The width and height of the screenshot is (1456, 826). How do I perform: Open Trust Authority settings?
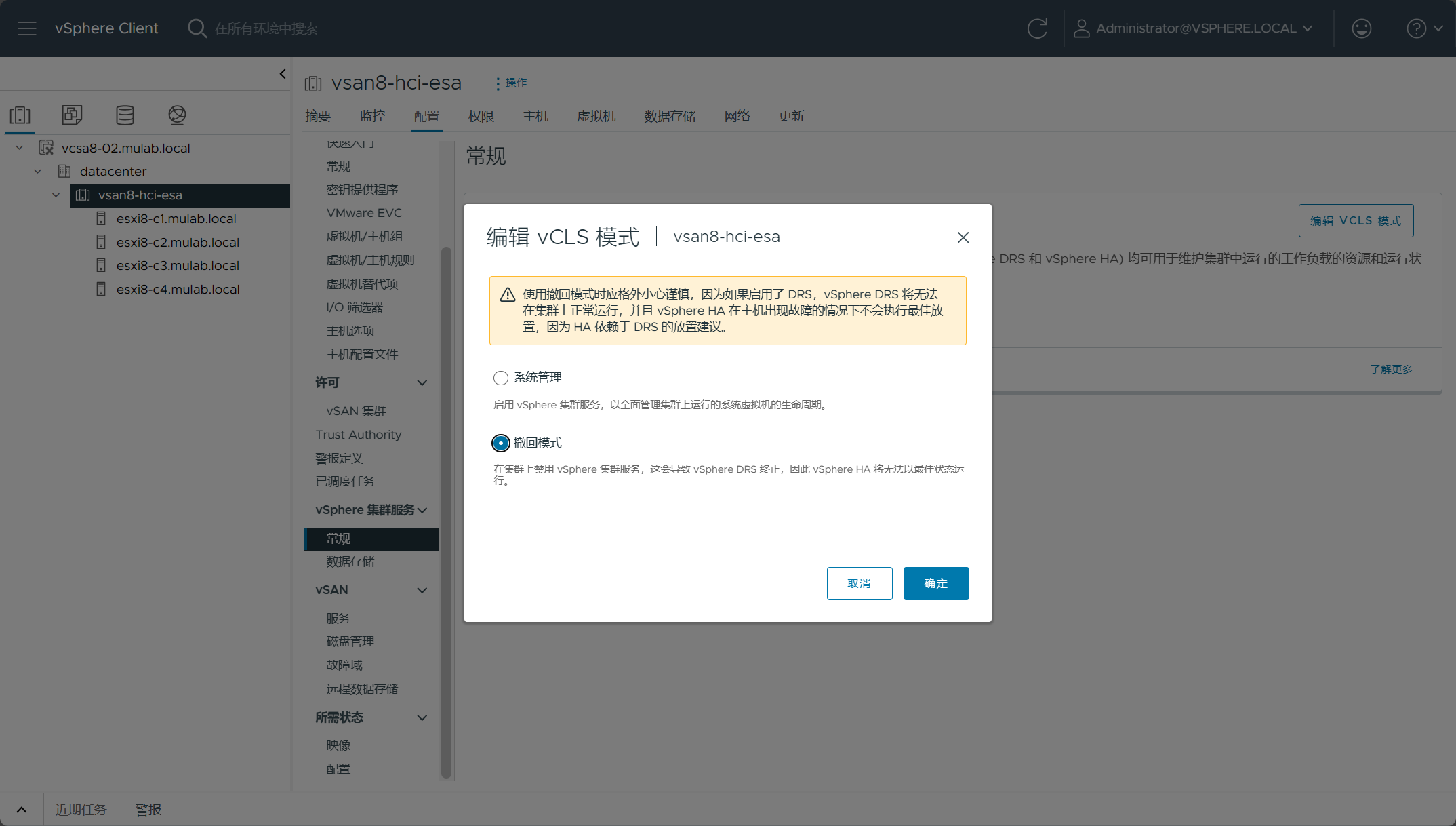pyautogui.click(x=358, y=435)
